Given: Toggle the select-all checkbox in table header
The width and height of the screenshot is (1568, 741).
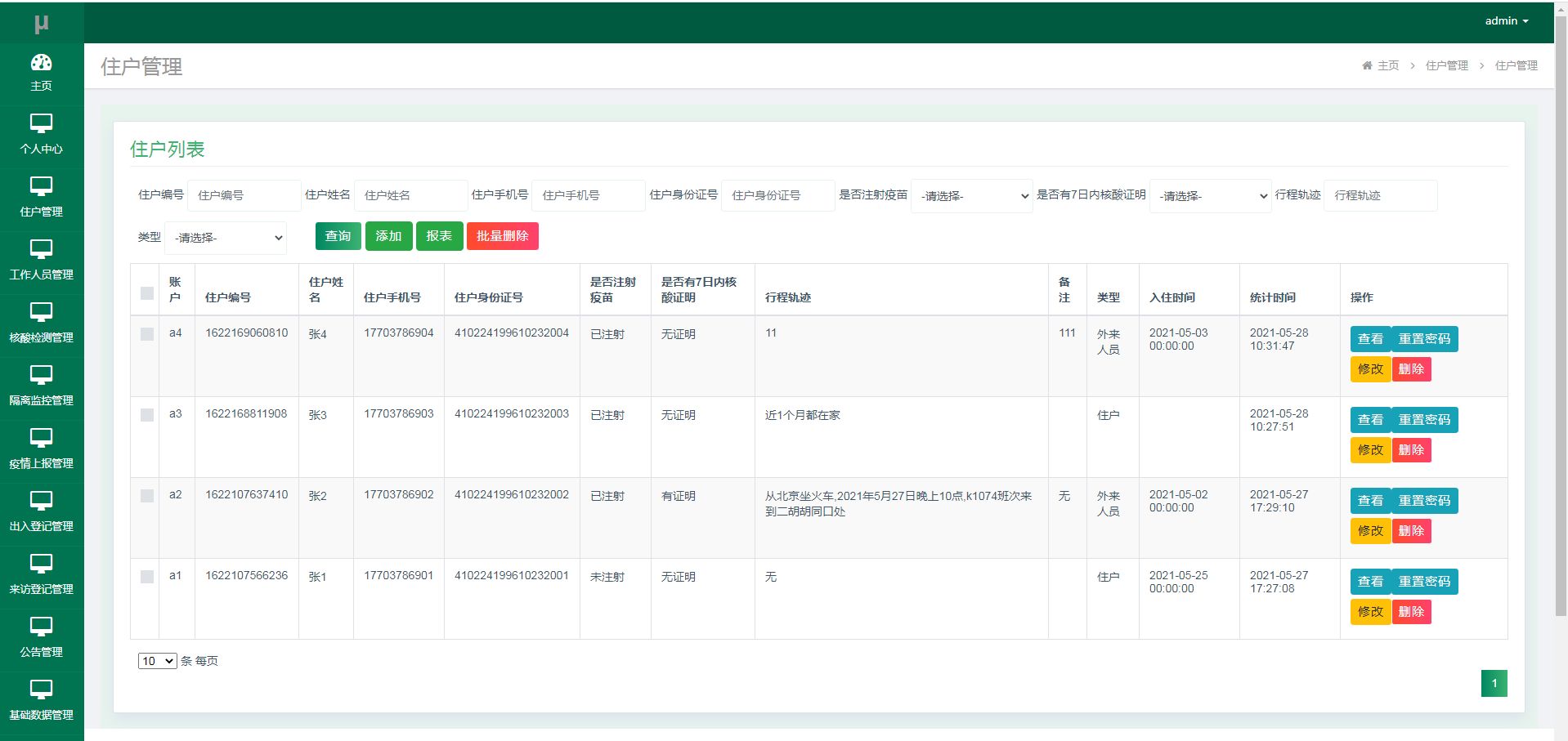Looking at the screenshot, I should click(x=147, y=293).
